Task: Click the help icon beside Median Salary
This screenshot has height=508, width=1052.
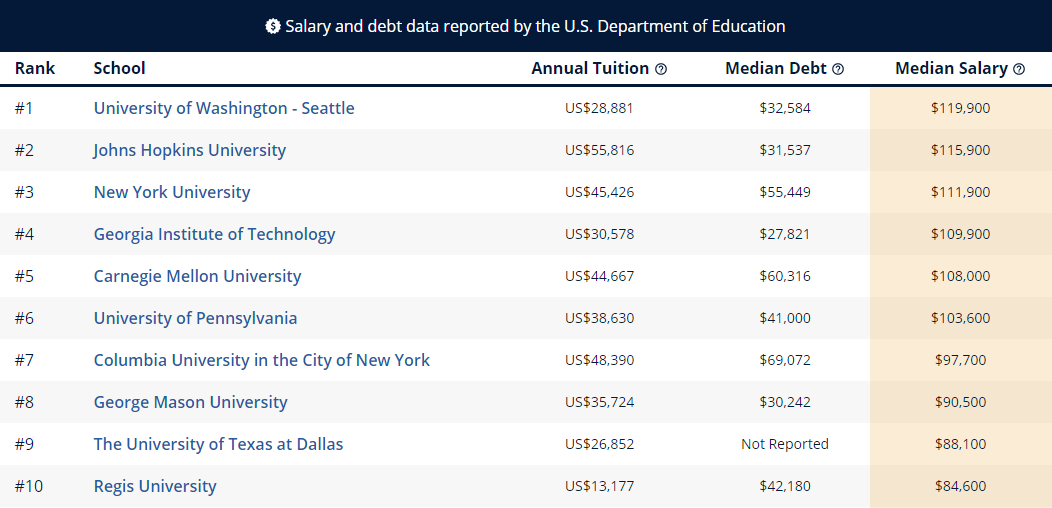Action: (1019, 69)
